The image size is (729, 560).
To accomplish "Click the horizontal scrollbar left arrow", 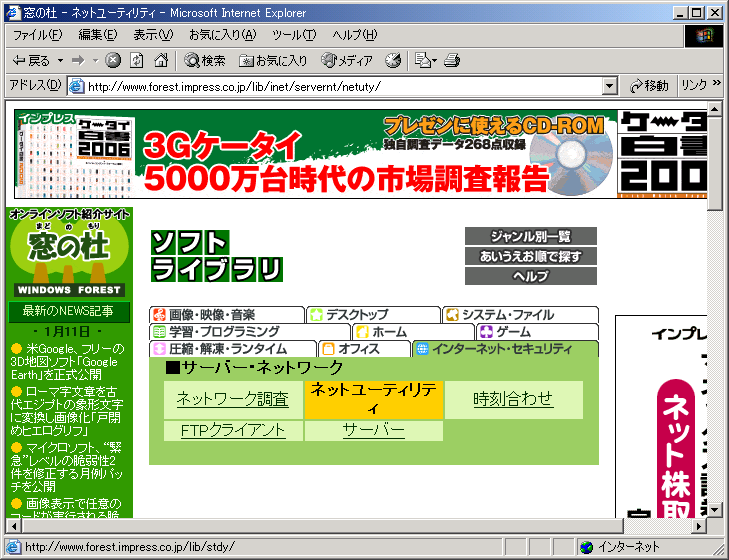I will click(x=14, y=526).
